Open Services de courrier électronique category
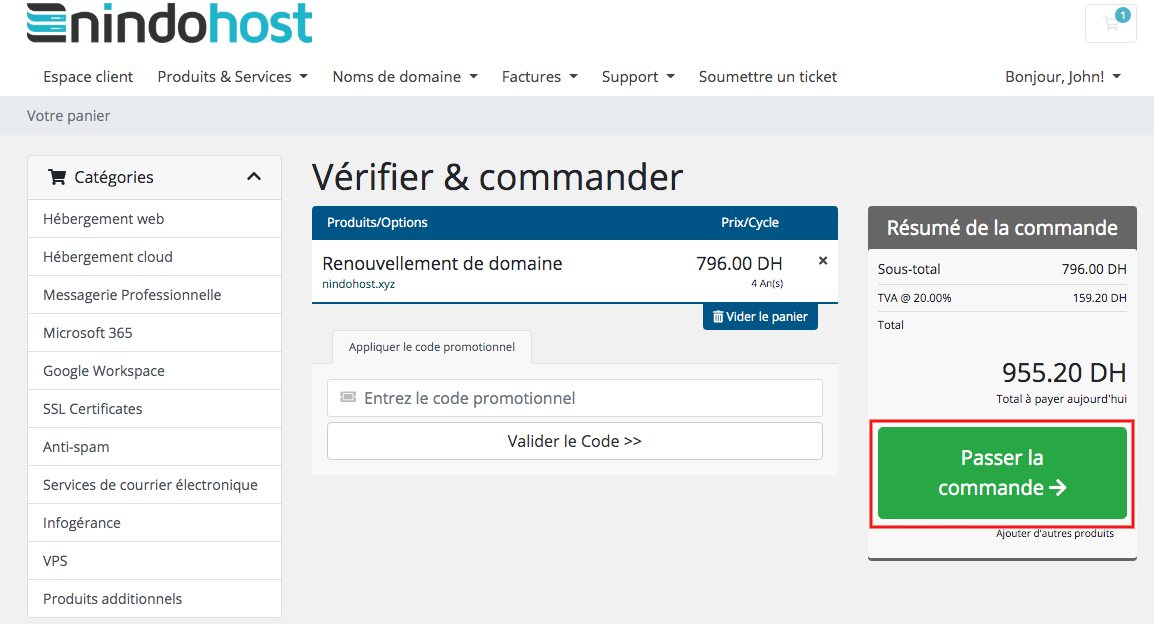The height and width of the screenshot is (624, 1154). [x=155, y=485]
